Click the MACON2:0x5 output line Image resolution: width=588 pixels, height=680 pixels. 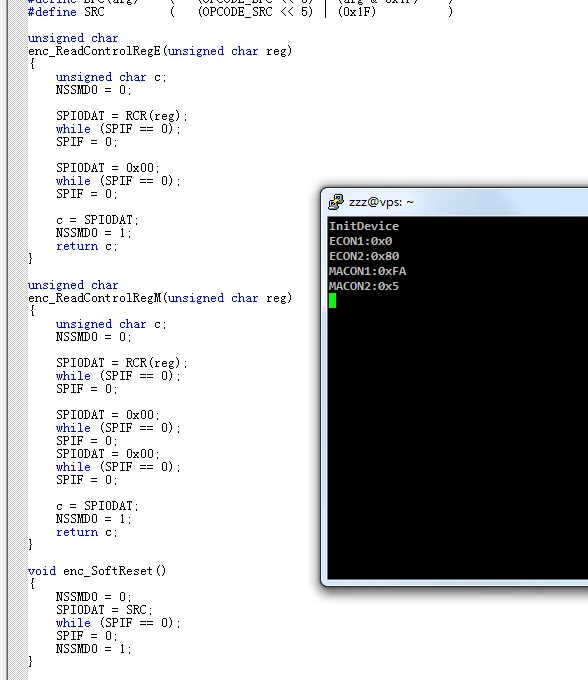(363, 286)
